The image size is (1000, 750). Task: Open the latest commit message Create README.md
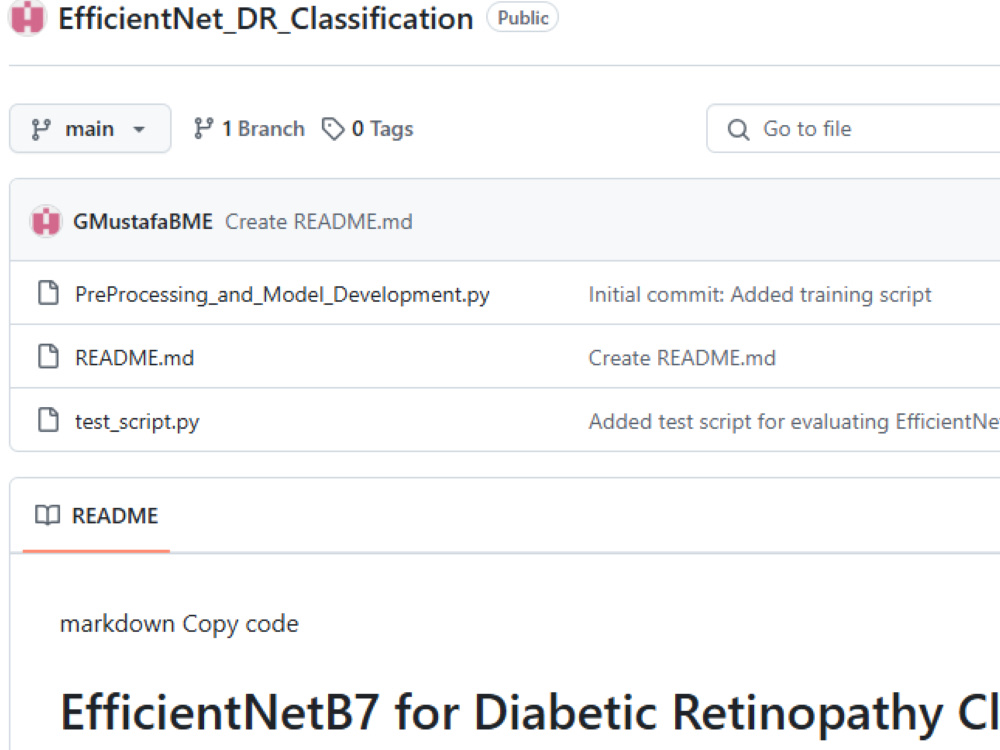pos(319,221)
